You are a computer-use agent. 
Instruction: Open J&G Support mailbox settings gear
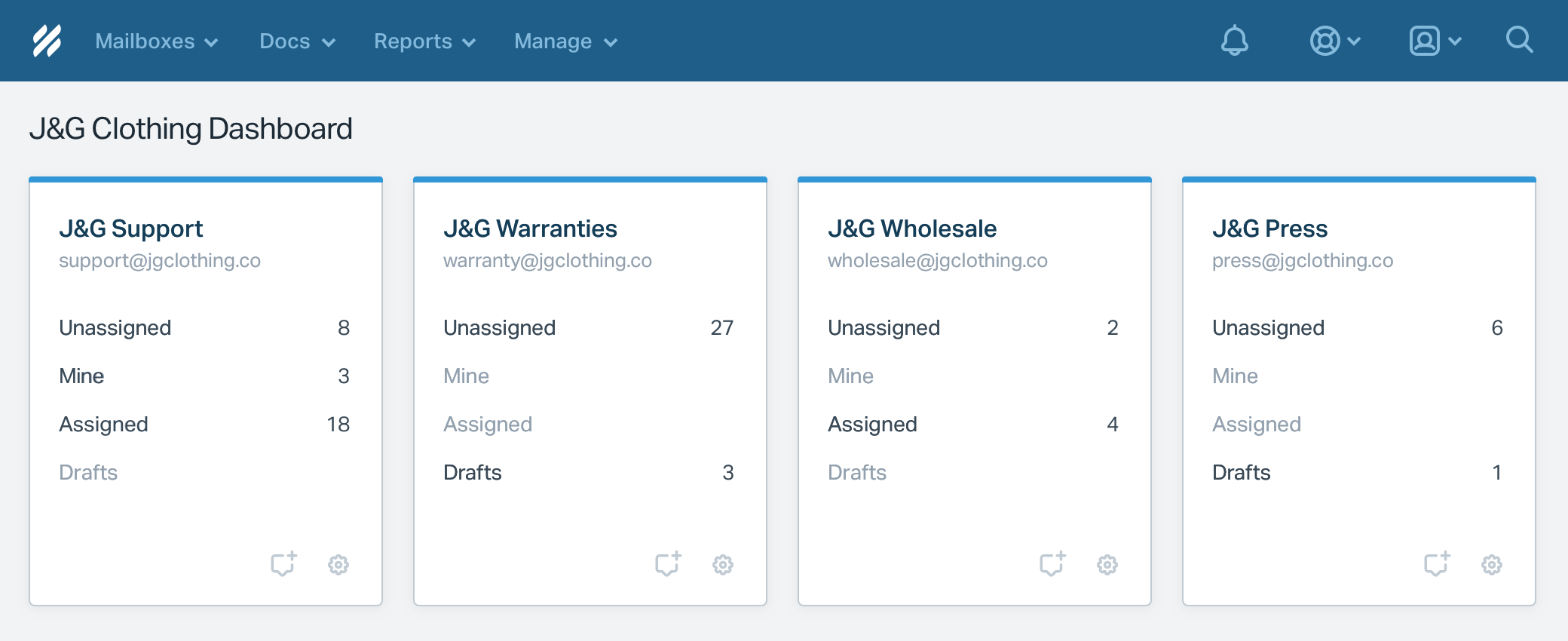338,564
